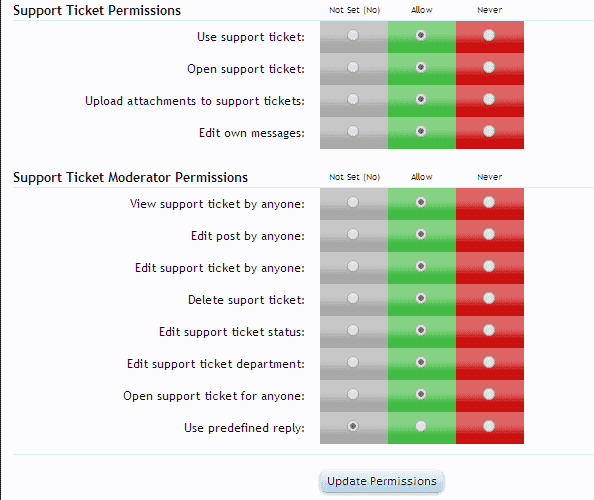Viewport: 594px width, 500px height.
Task: Select Allow for Edit support ticket status
Action: click(x=421, y=330)
